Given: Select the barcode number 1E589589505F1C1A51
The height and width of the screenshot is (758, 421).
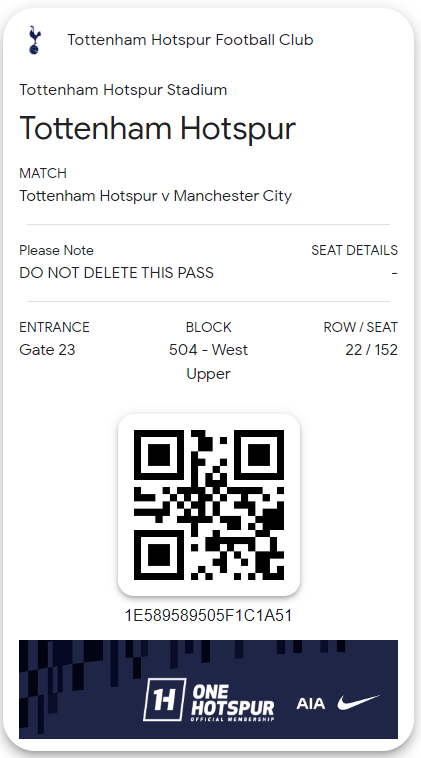Looking at the screenshot, I should [208, 615].
